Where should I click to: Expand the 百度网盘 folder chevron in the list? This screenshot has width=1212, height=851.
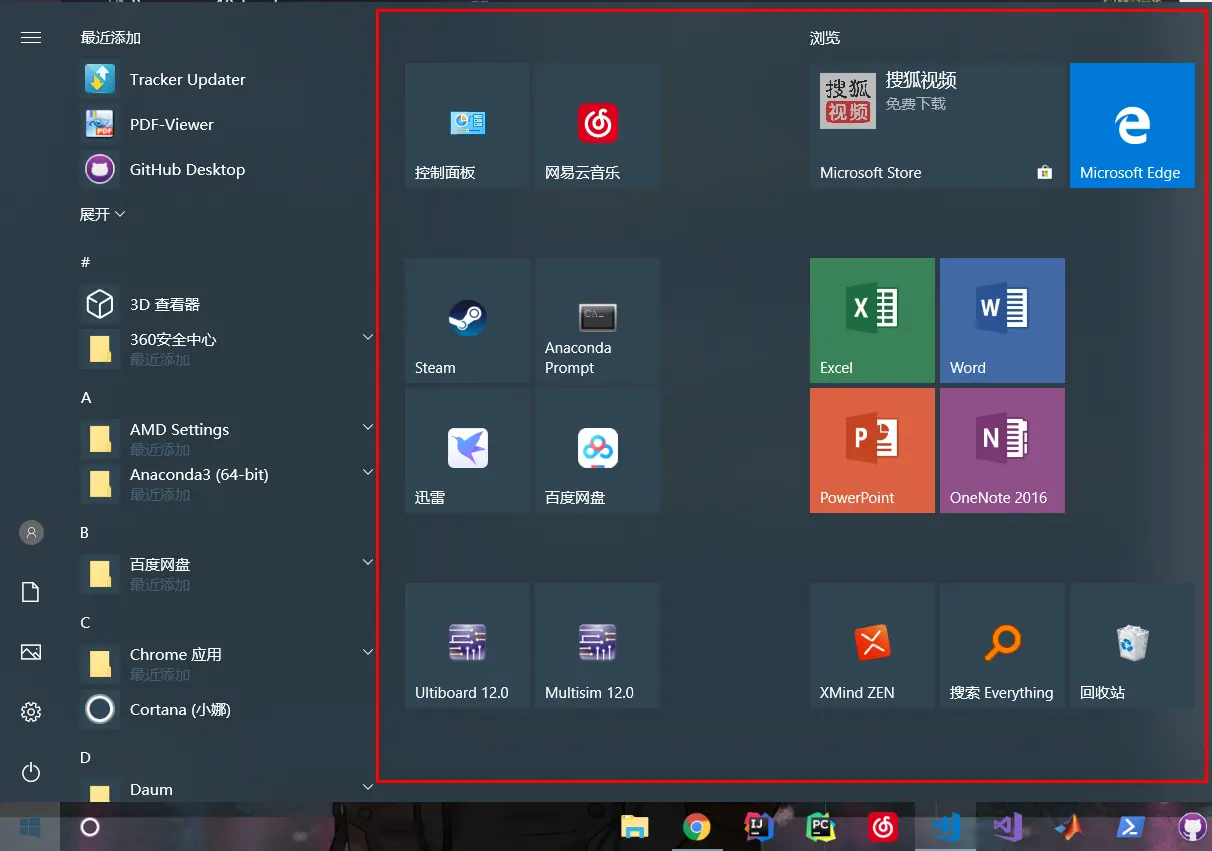(367, 563)
